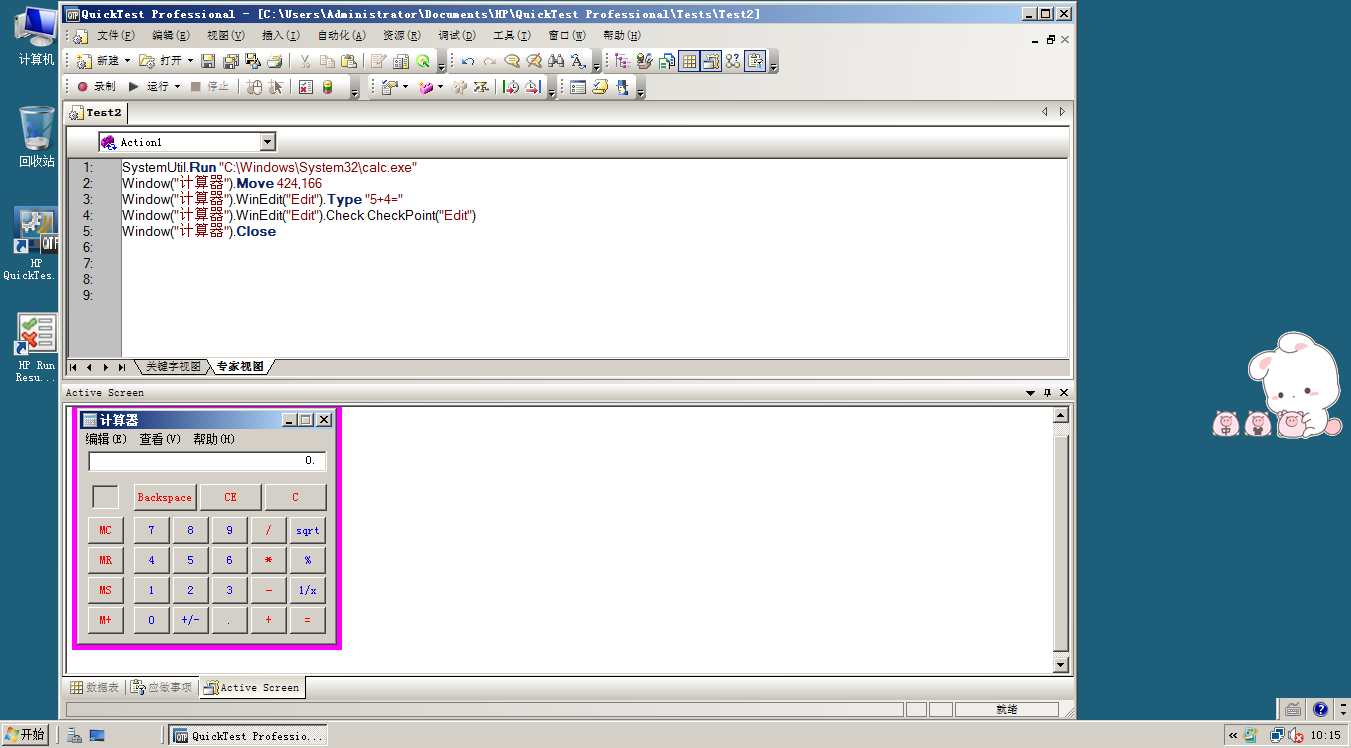Viewport: 1351px width, 748px height.
Task: Switch to the 专家视图 tab
Action: click(240, 367)
